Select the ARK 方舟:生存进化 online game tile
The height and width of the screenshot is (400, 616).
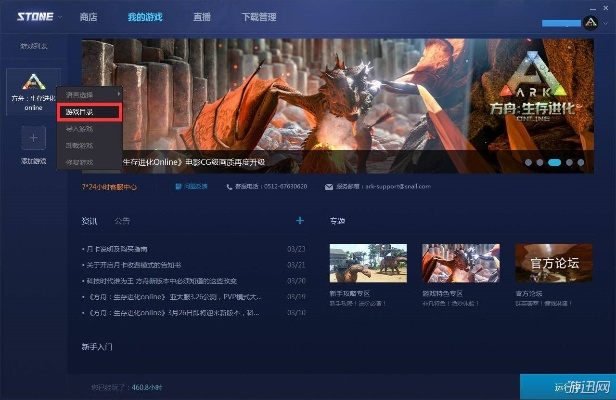[33, 92]
